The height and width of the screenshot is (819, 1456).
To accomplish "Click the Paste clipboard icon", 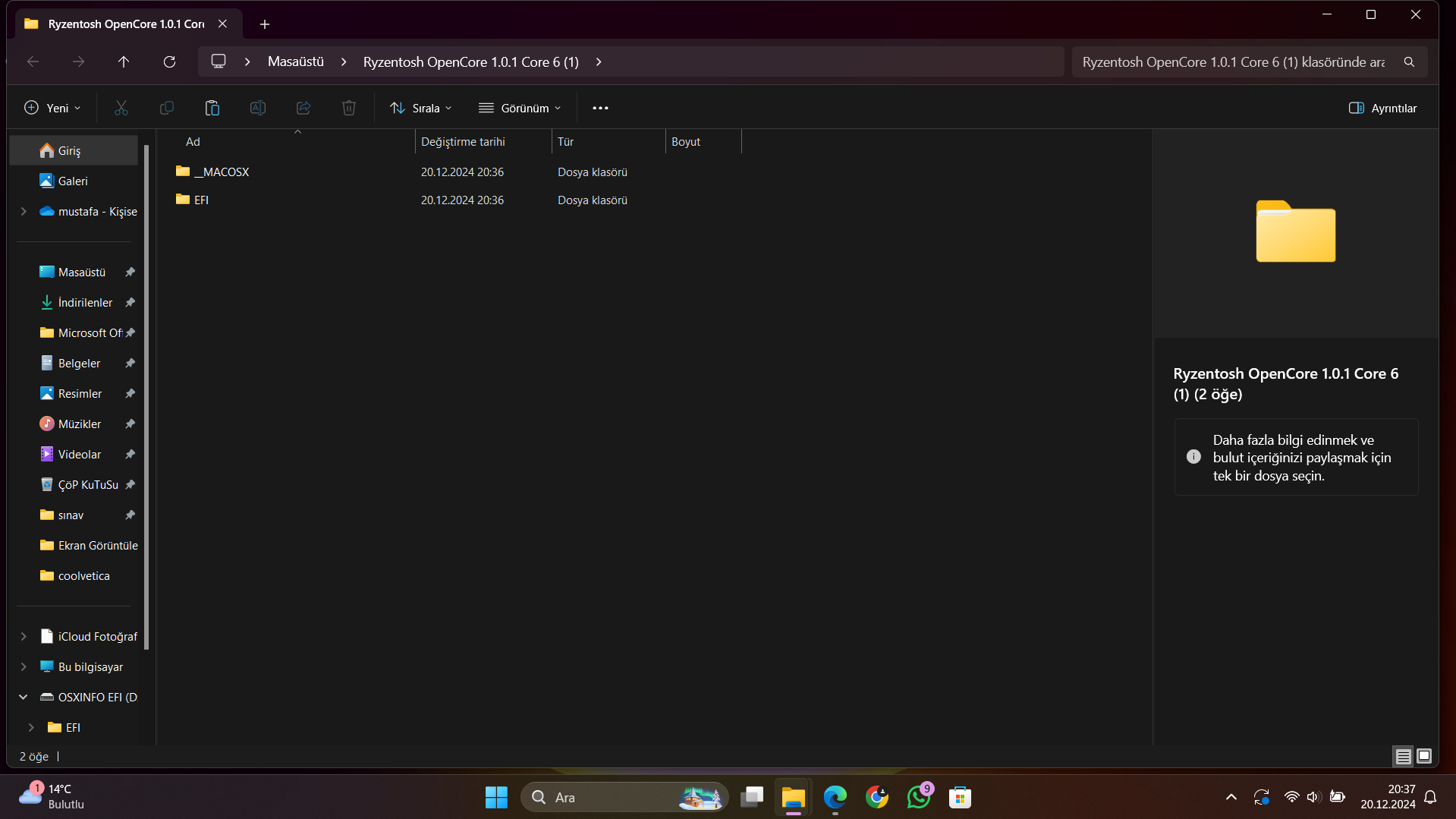I will 212,108.
